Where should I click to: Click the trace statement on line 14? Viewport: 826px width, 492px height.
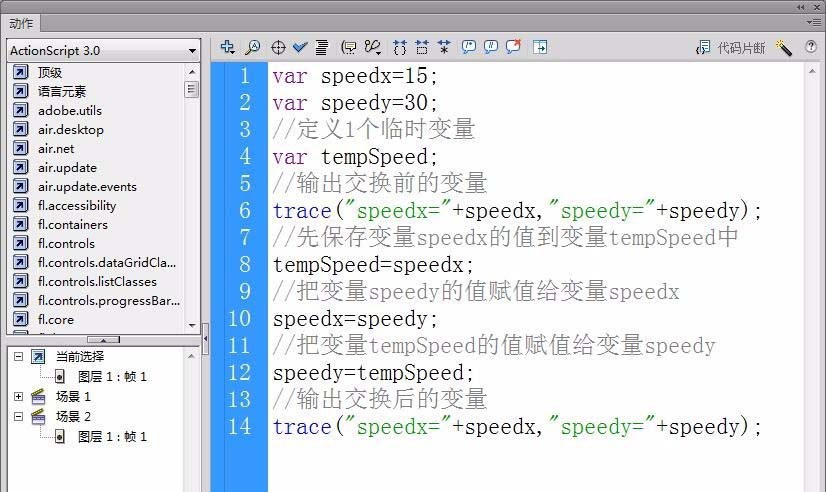[x=517, y=427]
